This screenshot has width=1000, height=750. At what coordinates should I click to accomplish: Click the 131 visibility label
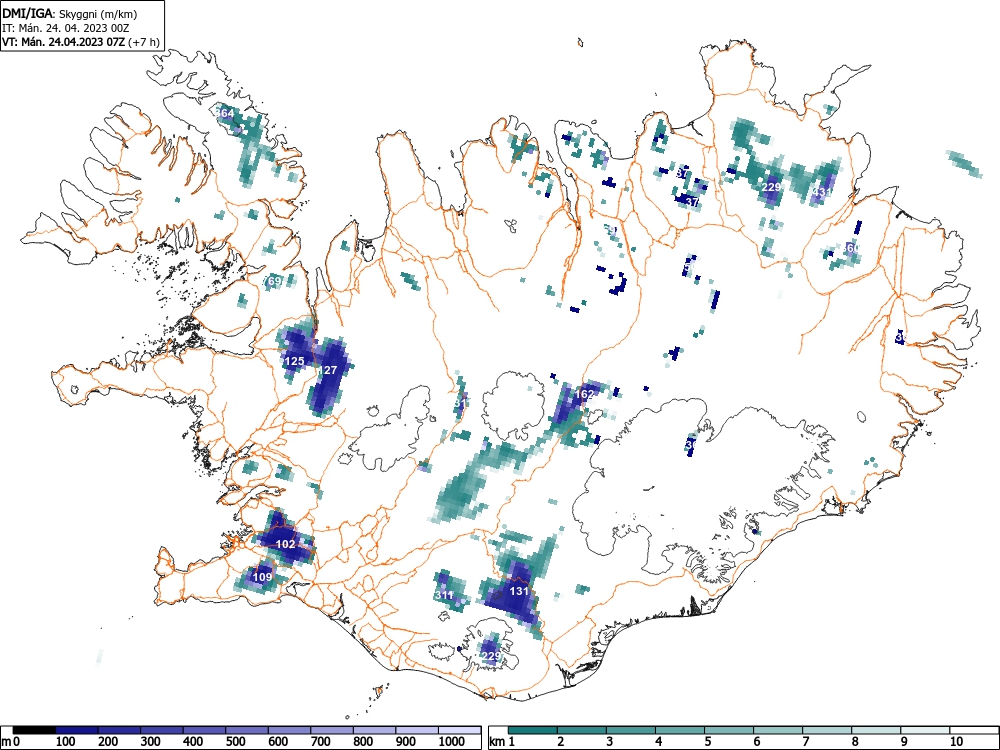tap(519, 591)
